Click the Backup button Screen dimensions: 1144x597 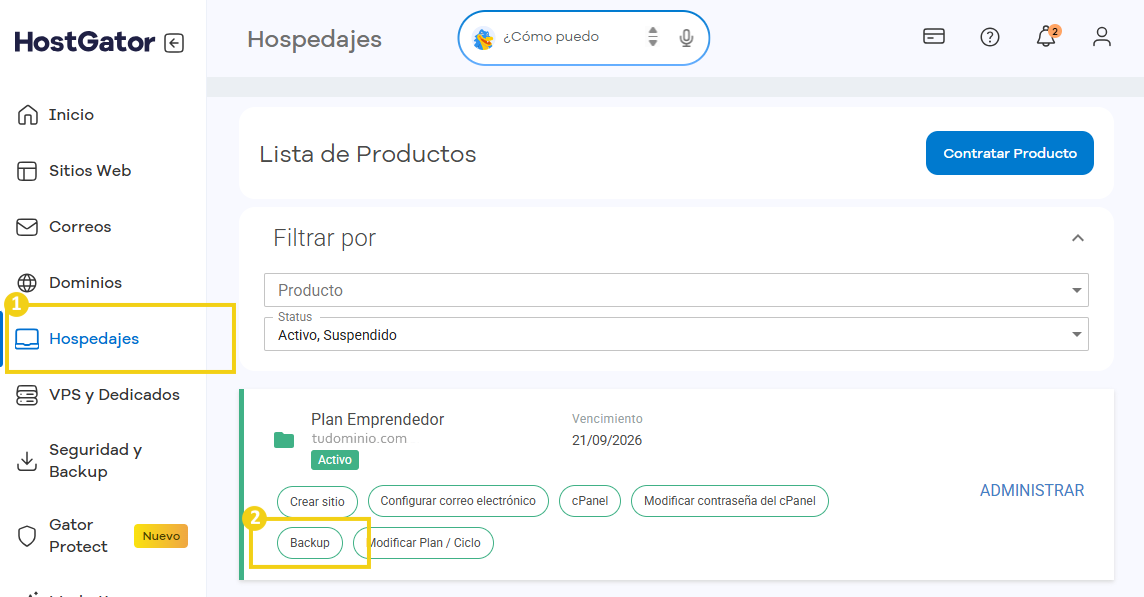click(310, 543)
